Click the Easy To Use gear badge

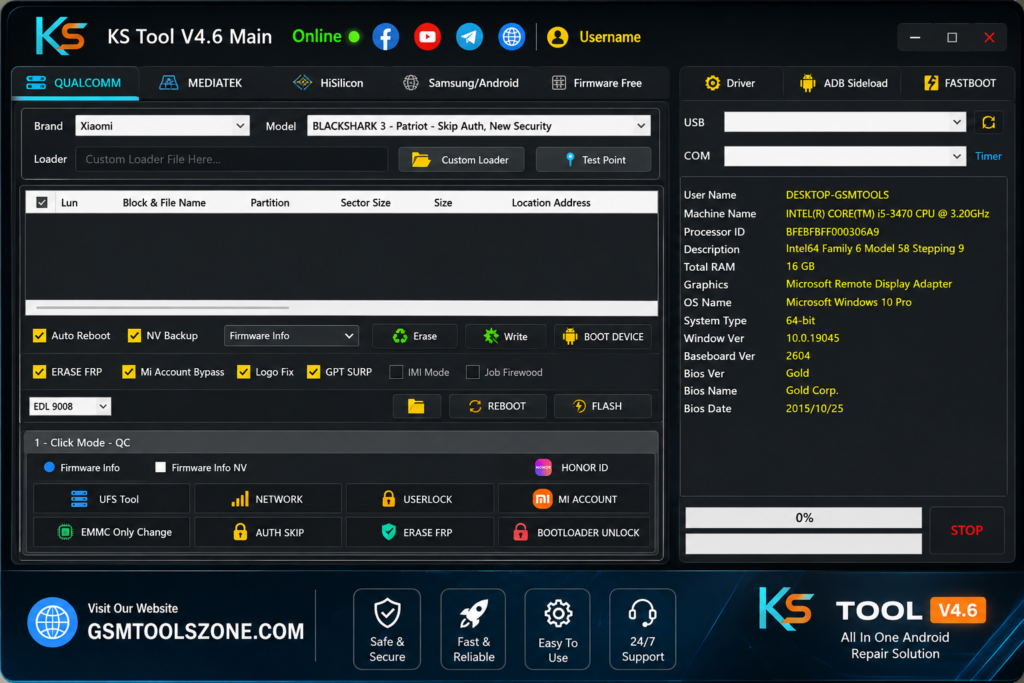point(558,629)
